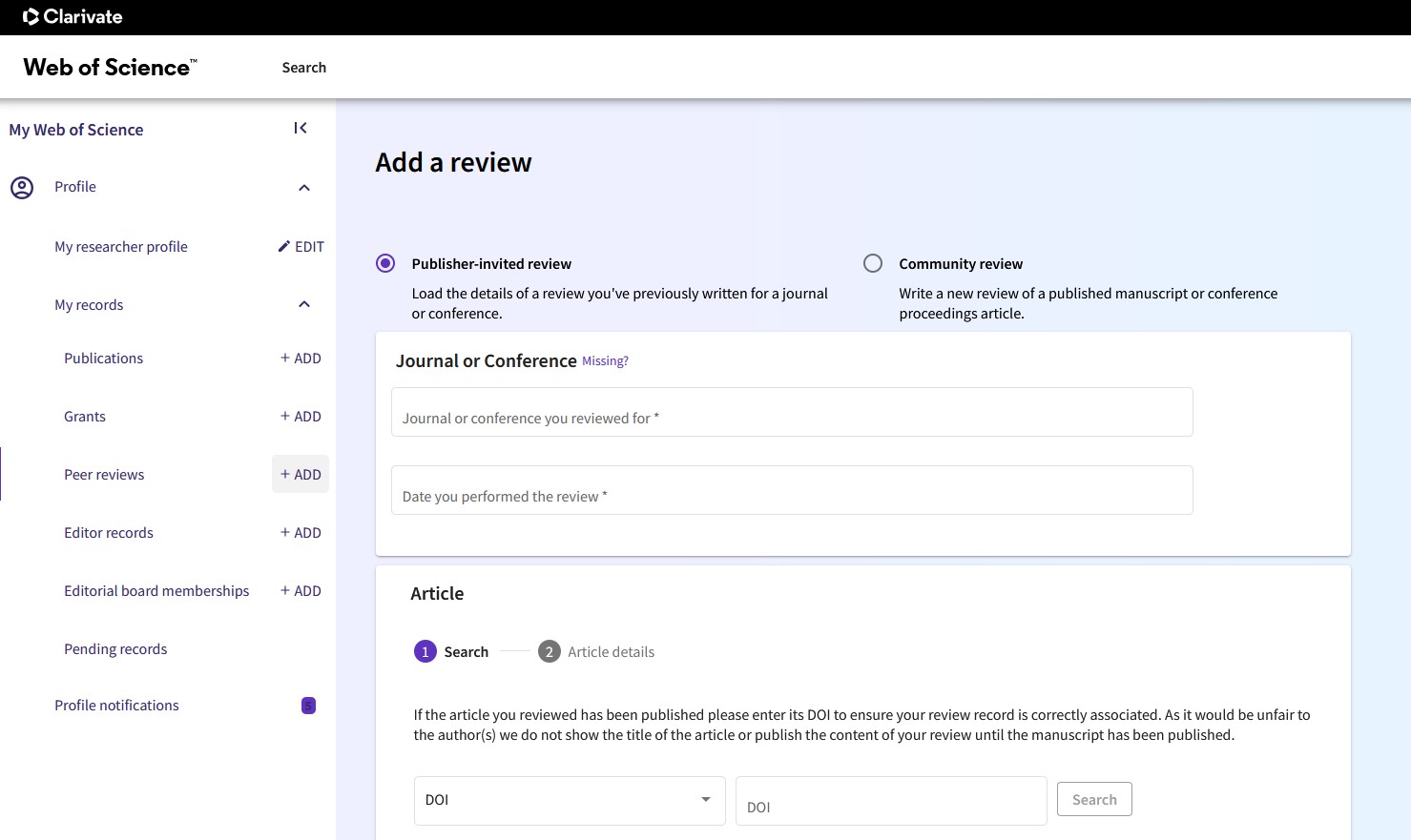The height and width of the screenshot is (840, 1411).
Task: Click the Missing? link beside Journal heading
Action: tap(605, 361)
